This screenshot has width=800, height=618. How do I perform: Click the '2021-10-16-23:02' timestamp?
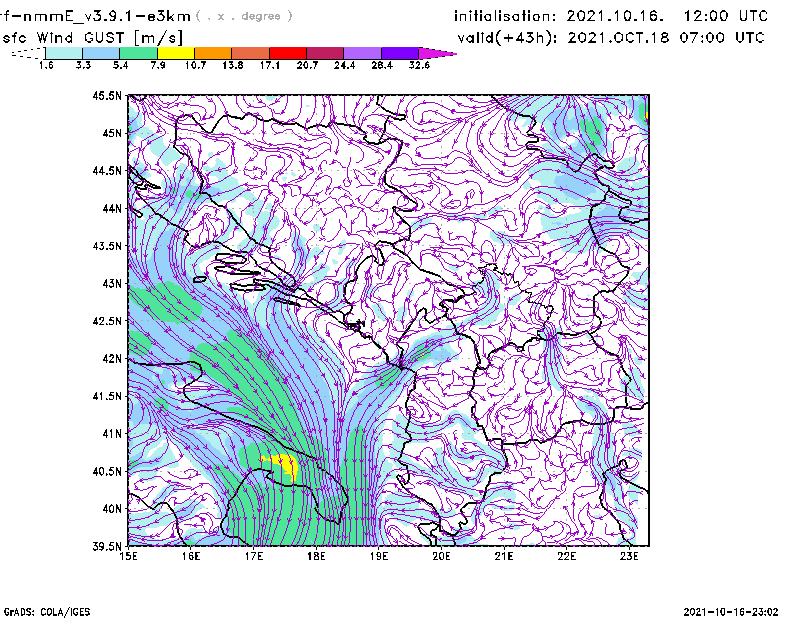coord(731,612)
